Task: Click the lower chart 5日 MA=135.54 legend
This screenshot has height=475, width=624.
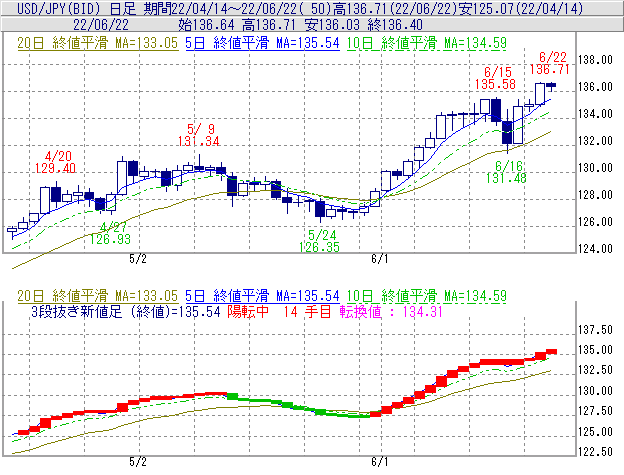Action: coord(262,296)
